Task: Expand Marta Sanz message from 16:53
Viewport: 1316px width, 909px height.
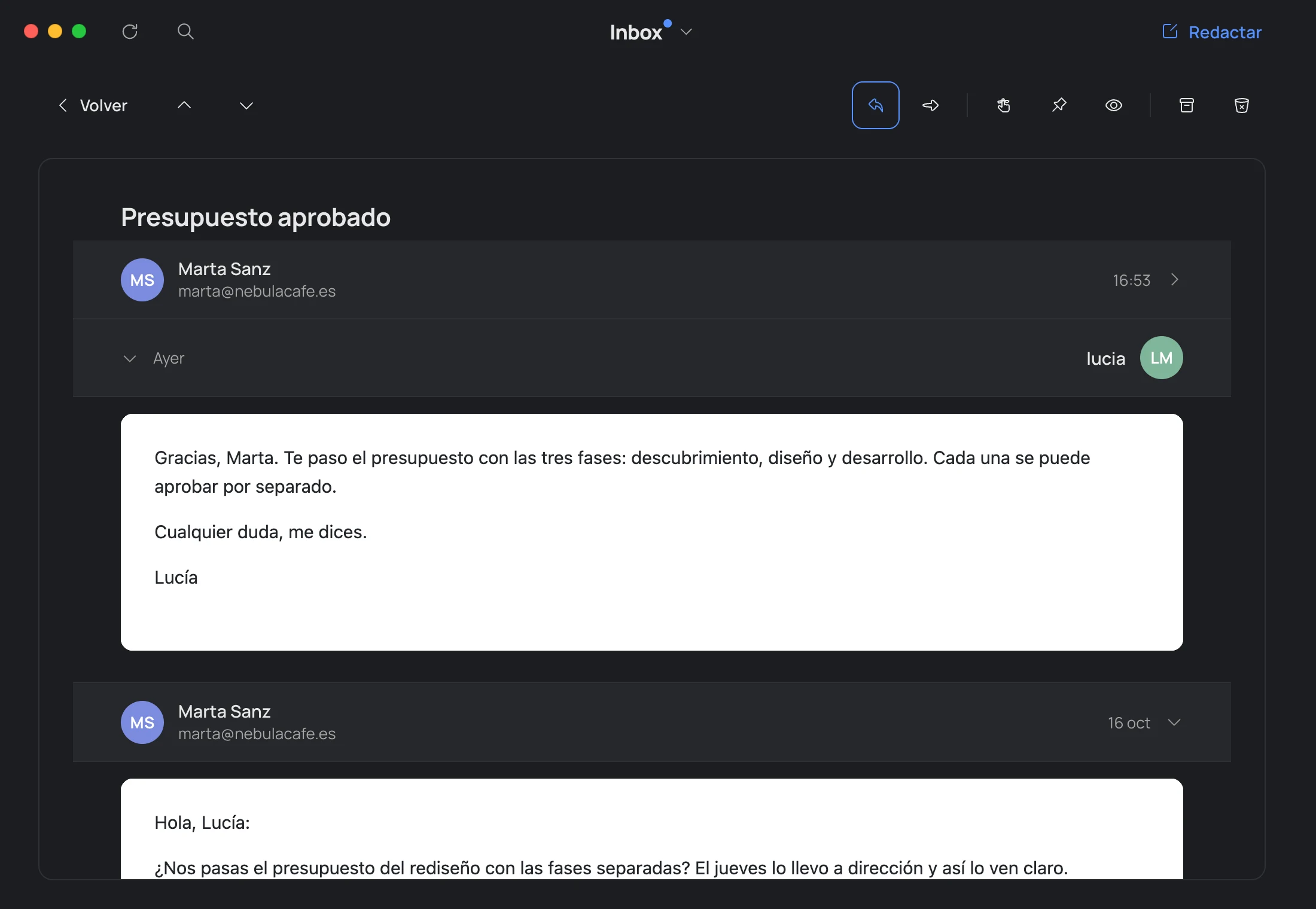Action: tap(1175, 280)
